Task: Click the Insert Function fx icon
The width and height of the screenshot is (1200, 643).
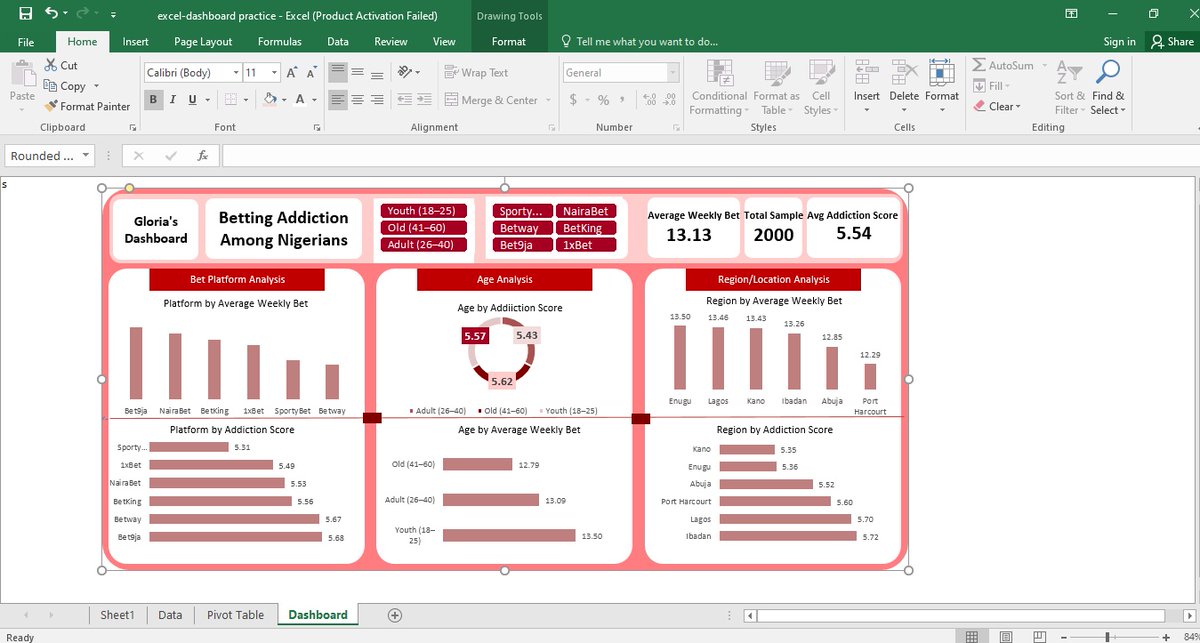Action: point(202,156)
